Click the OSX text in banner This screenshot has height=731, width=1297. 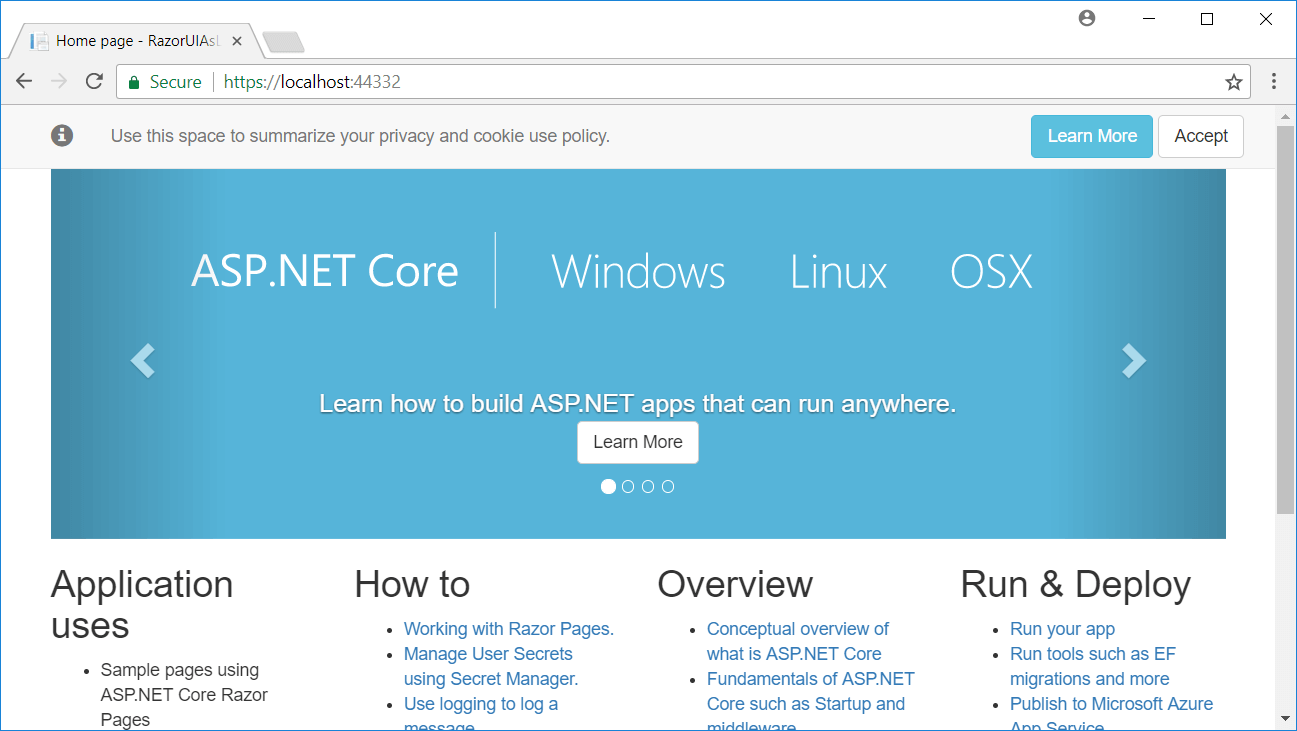tap(991, 272)
